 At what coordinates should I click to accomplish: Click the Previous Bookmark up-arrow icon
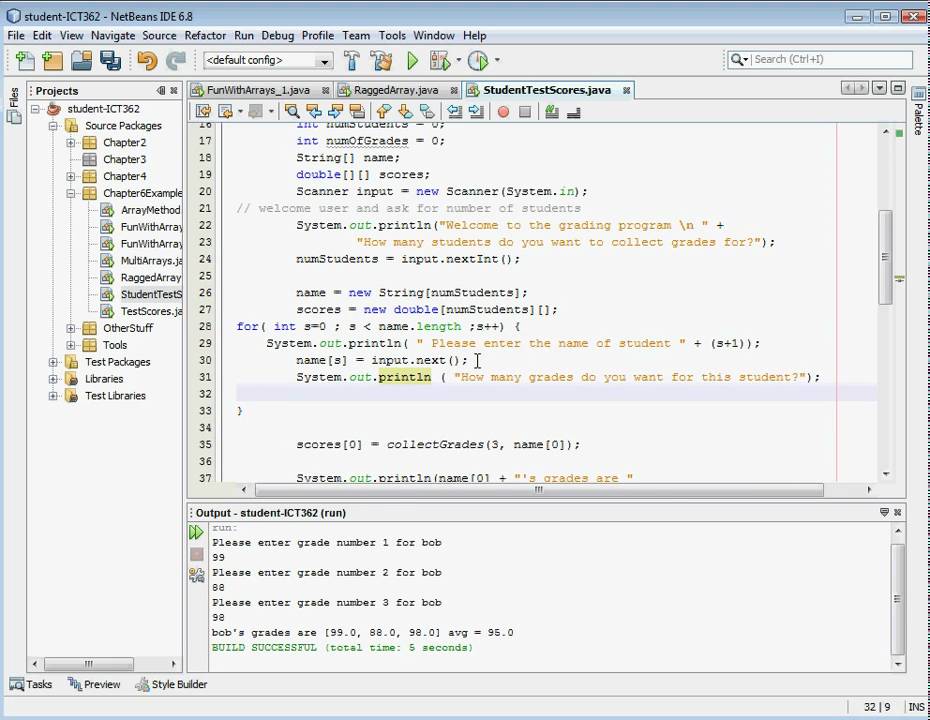384,111
